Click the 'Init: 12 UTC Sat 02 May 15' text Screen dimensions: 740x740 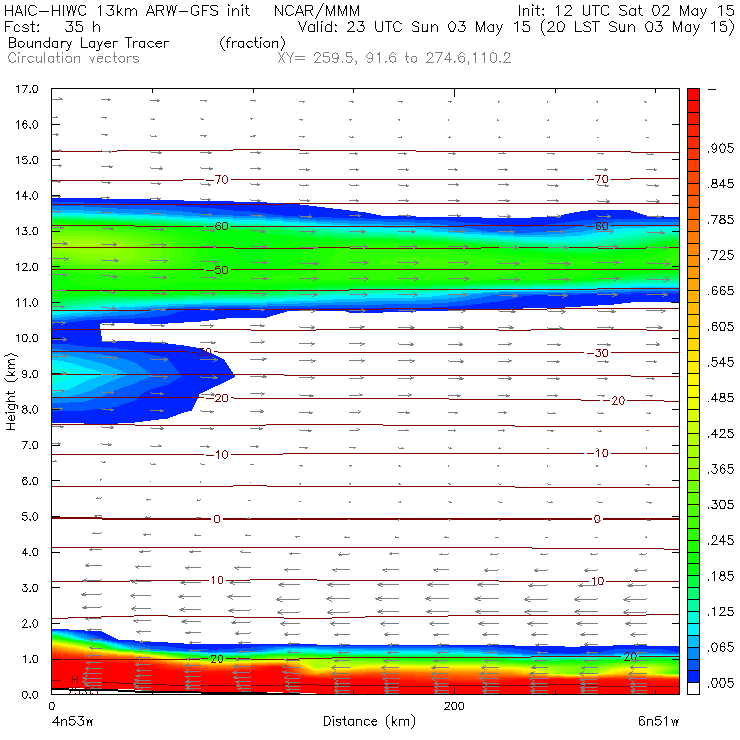coord(626,10)
